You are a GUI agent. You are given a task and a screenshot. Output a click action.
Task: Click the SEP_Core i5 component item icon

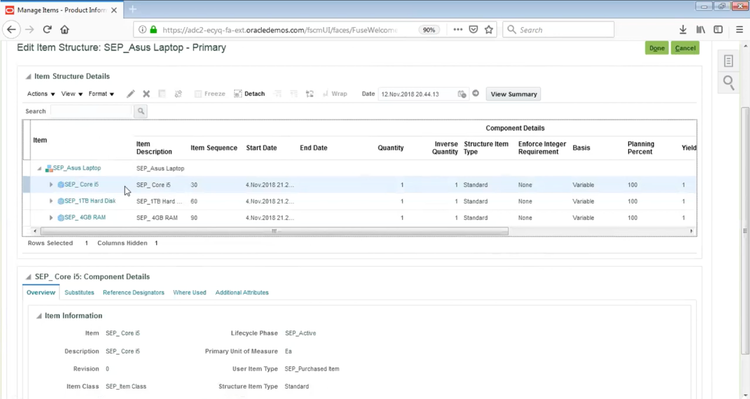point(61,185)
